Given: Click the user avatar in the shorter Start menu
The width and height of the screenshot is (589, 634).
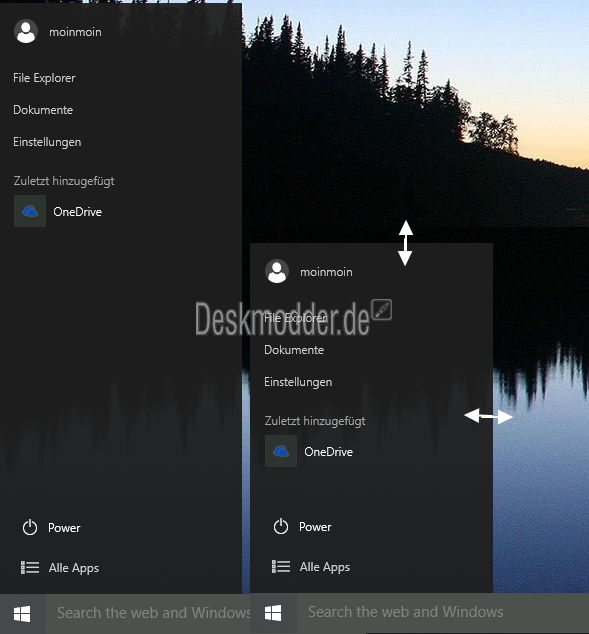Looking at the screenshot, I should click(277, 271).
